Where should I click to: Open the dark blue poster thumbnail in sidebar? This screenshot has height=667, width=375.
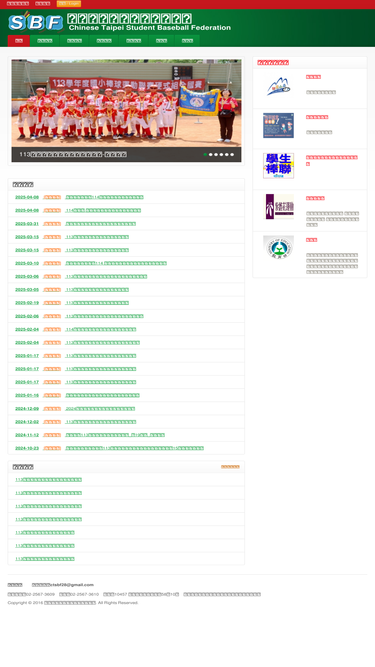[x=278, y=125]
